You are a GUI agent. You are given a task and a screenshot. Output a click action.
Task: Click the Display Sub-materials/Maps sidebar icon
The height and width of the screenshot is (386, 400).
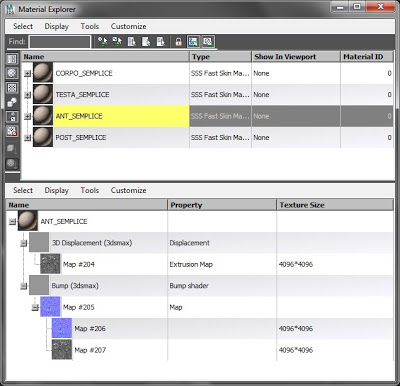[12, 117]
